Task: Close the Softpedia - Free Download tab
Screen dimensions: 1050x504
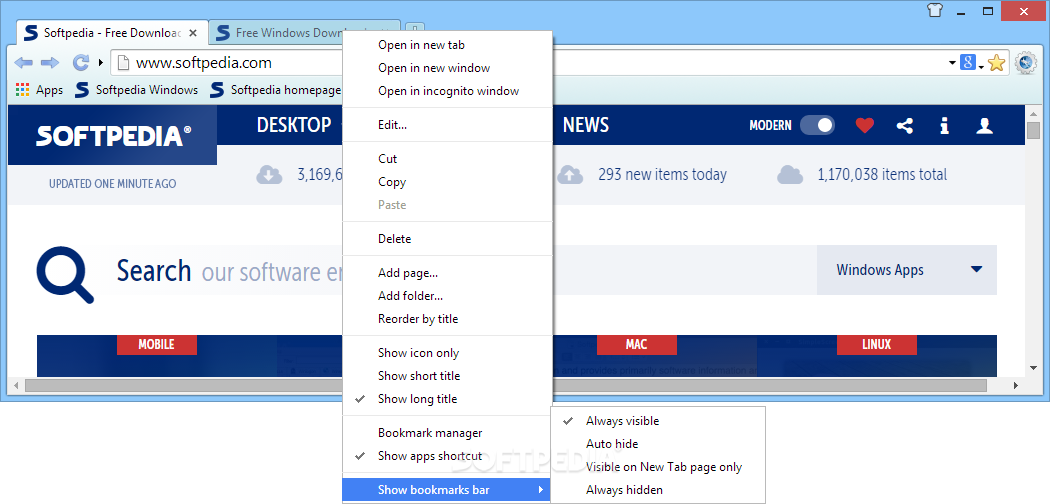Action: tap(193, 32)
